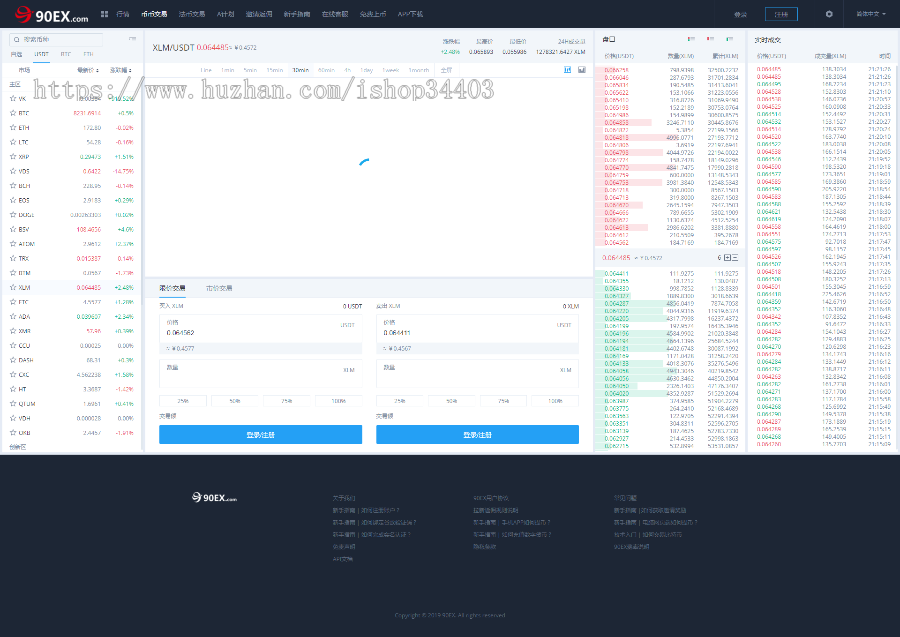
Task: Click the outlined register button in header
Action: pyautogui.click(x=781, y=15)
